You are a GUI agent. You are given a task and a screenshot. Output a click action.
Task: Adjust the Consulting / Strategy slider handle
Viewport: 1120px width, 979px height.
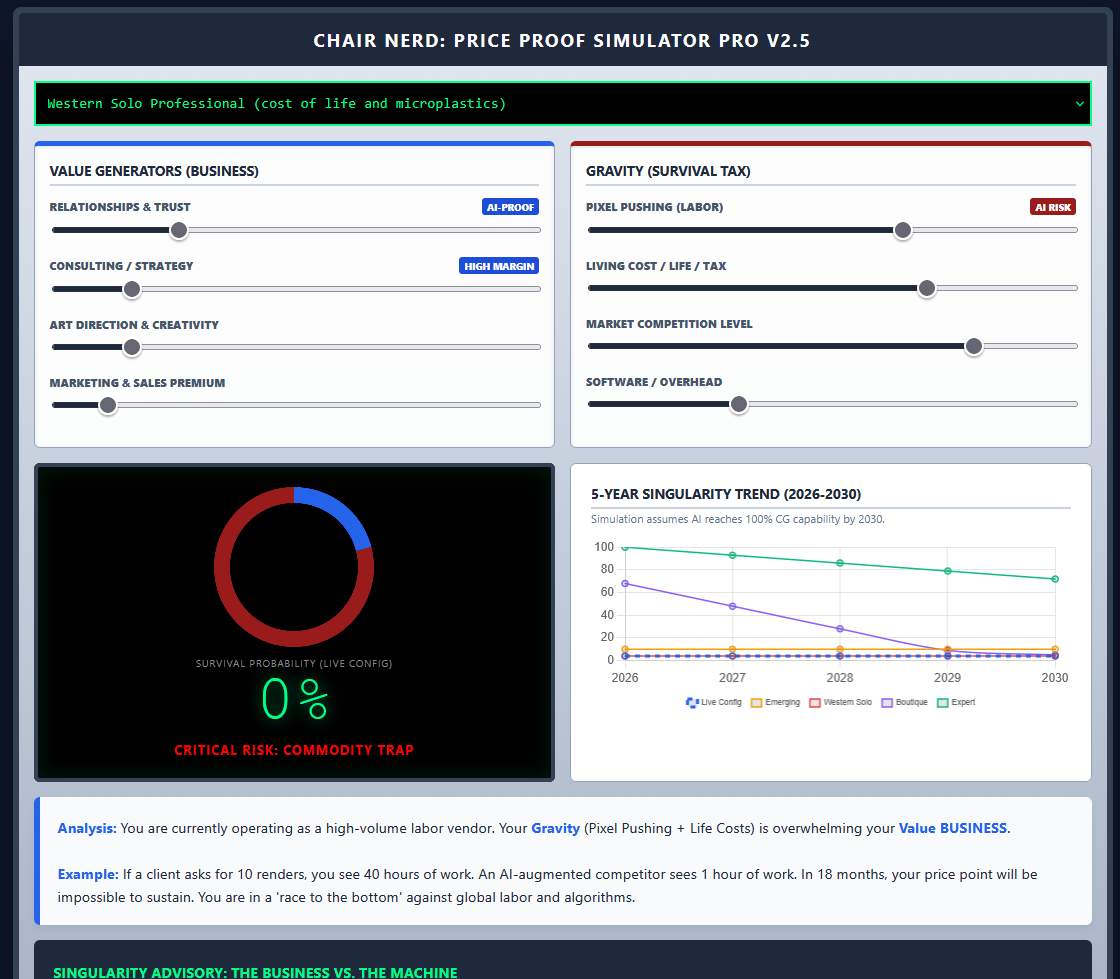[131, 289]
